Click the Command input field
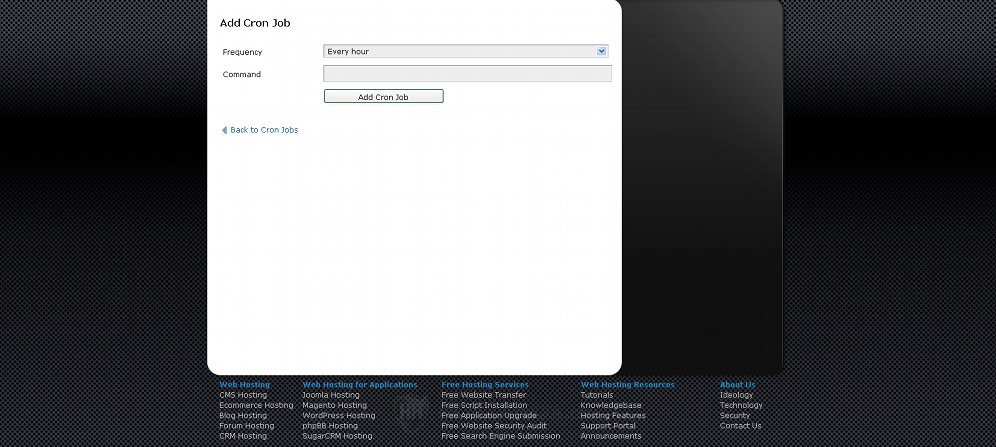Image resolution: width=996 pixels, height=447 pixels. (x=468, y=74)
